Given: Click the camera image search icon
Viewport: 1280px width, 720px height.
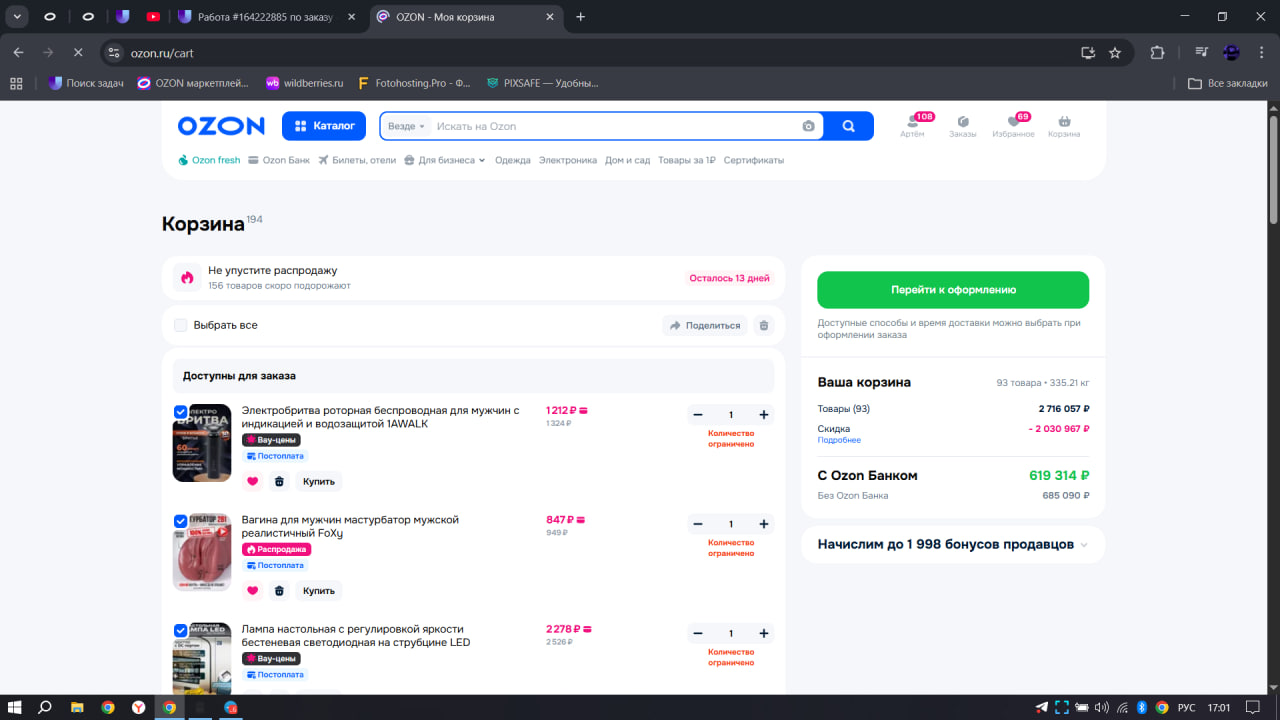Looking at the screenshot, I should (808, 126).
